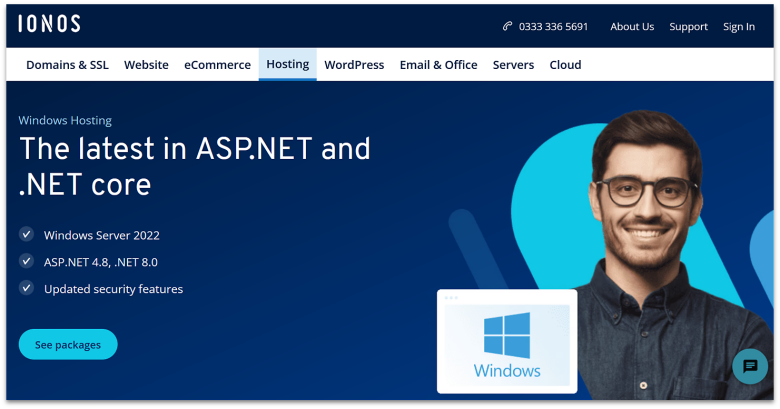Open the Website menu
The image size is (780, 409).
(x=146, y=65)
